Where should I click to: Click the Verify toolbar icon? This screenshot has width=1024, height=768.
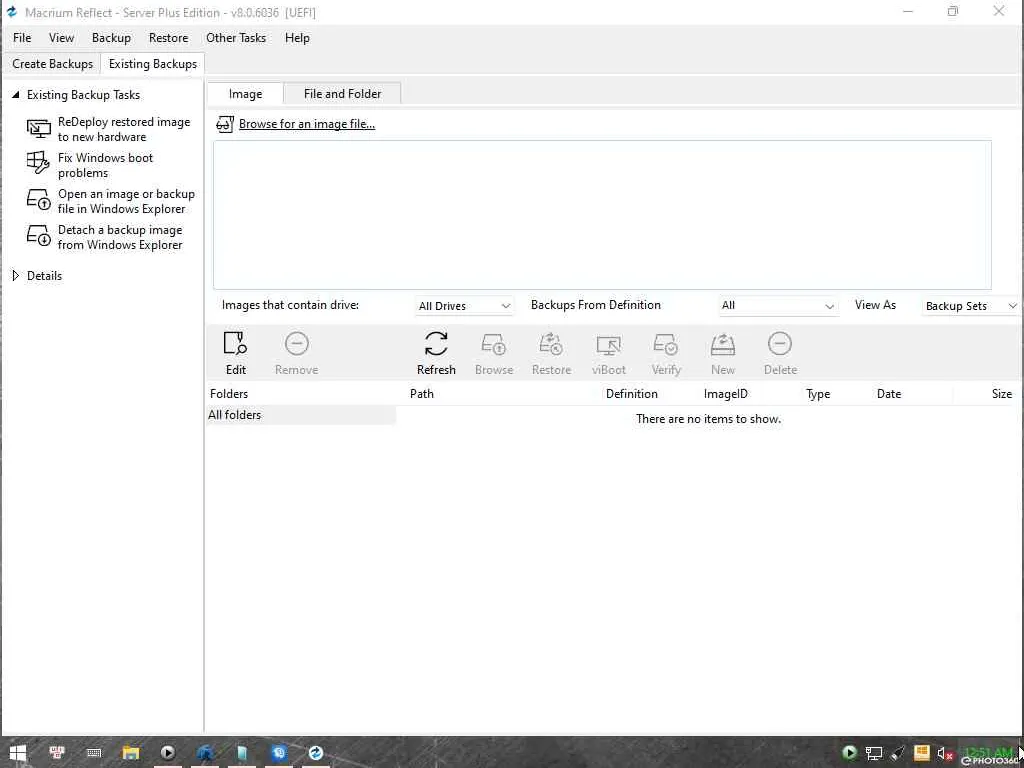click(666, 344)
